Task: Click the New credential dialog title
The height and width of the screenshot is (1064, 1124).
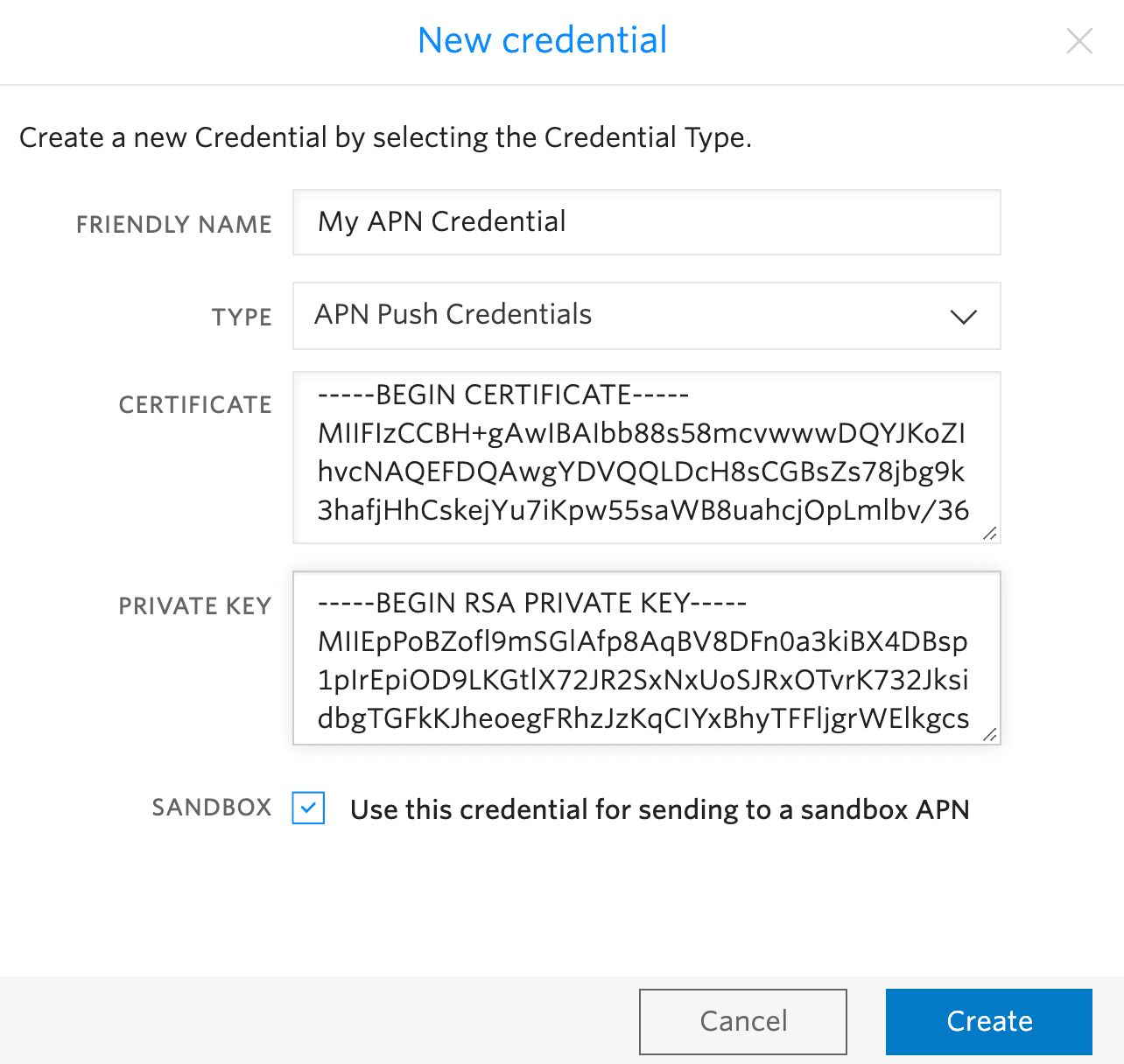Action: 542,40
